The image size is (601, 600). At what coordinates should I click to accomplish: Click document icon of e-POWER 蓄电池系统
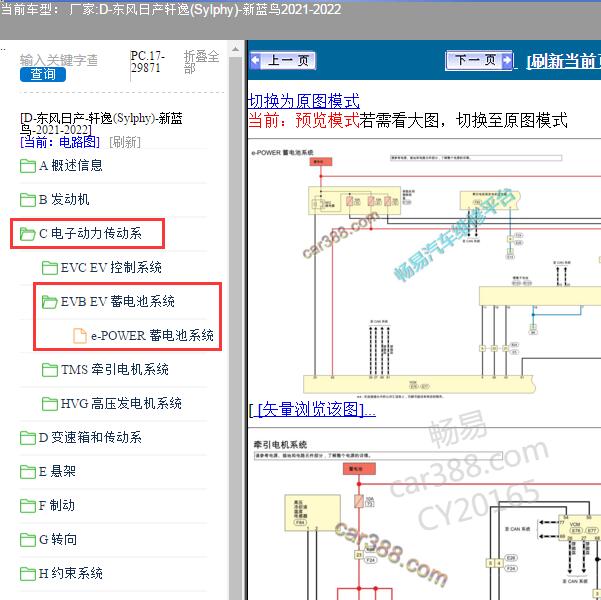pyautogui.click(x=80, y=335)
